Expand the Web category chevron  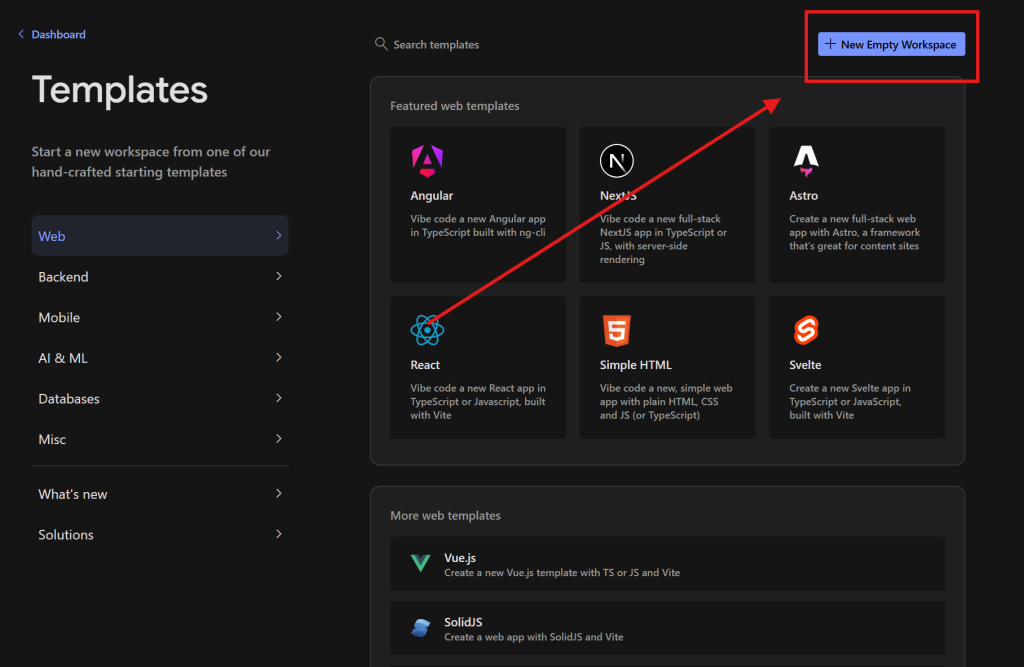point(278,235)
